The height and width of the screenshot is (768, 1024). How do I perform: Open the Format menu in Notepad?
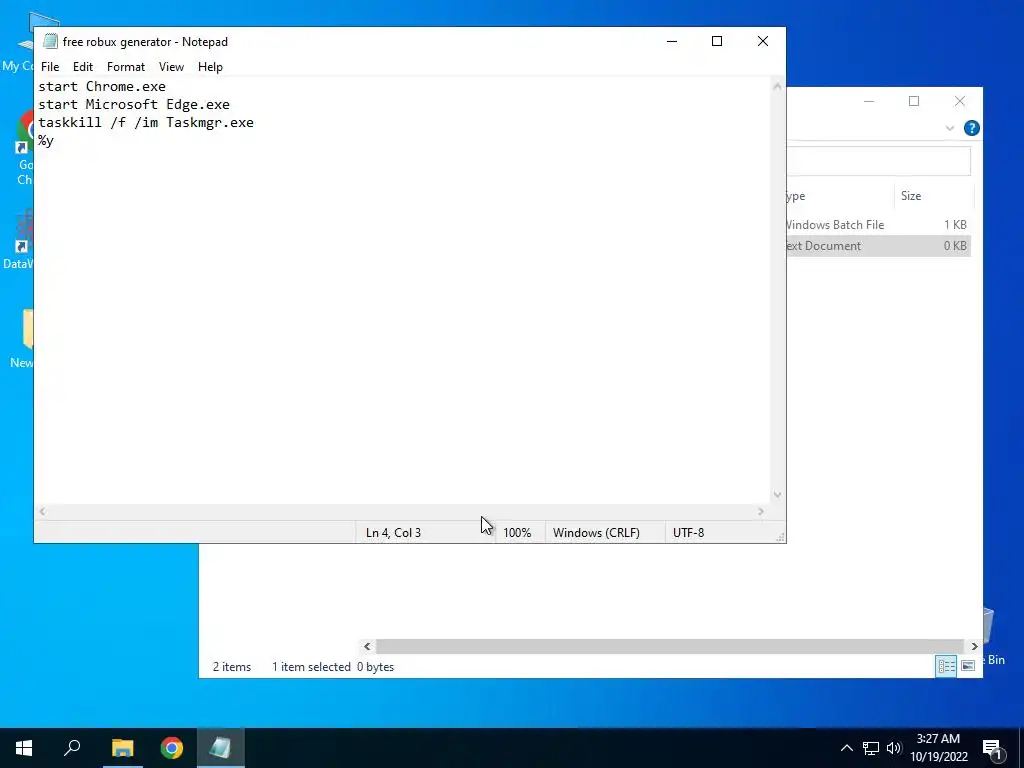pyautogui.click(x=125, y=67)
